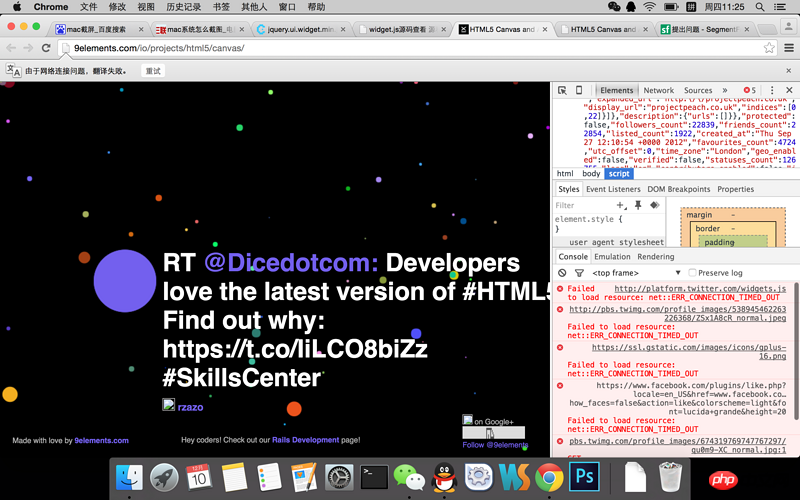The width and height of the screenshot is (800, 500).
Task: Open the Trash in the Dock
Action: point(670,477)
